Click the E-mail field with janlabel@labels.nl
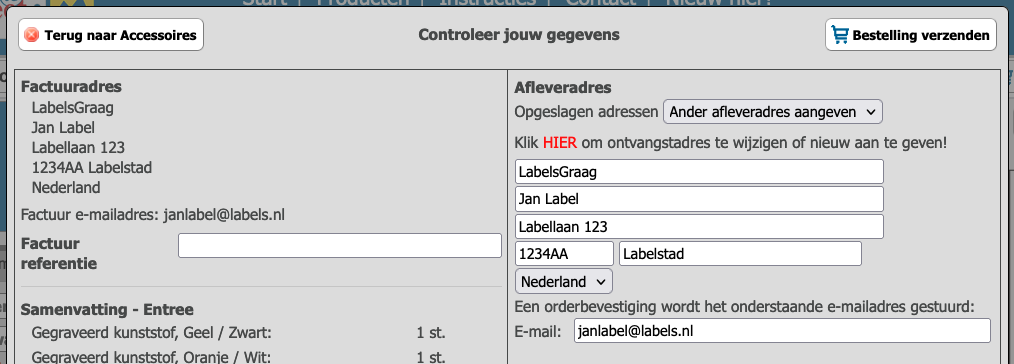This screenshot has width=1014, height=364. coord(782,330)
